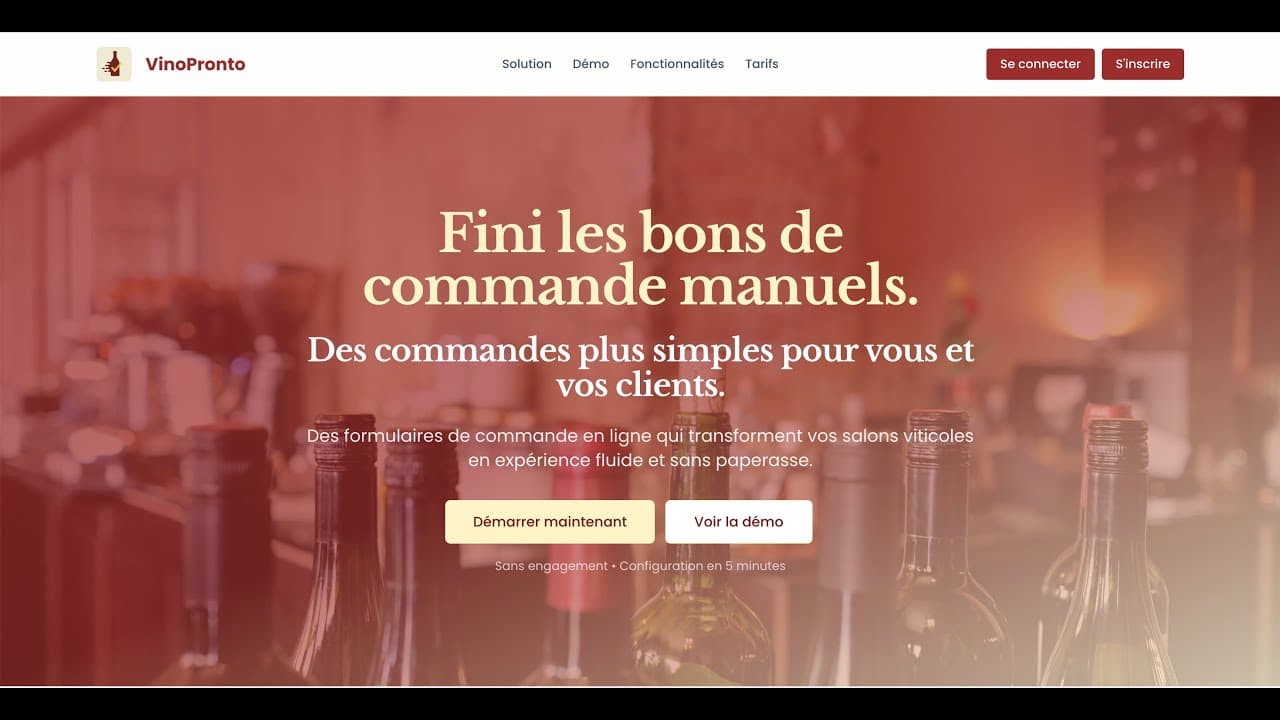Click the Voir la démo button
Image resolution: width=1280 pixels, height=720 pixels.
[x=739, y=522]
